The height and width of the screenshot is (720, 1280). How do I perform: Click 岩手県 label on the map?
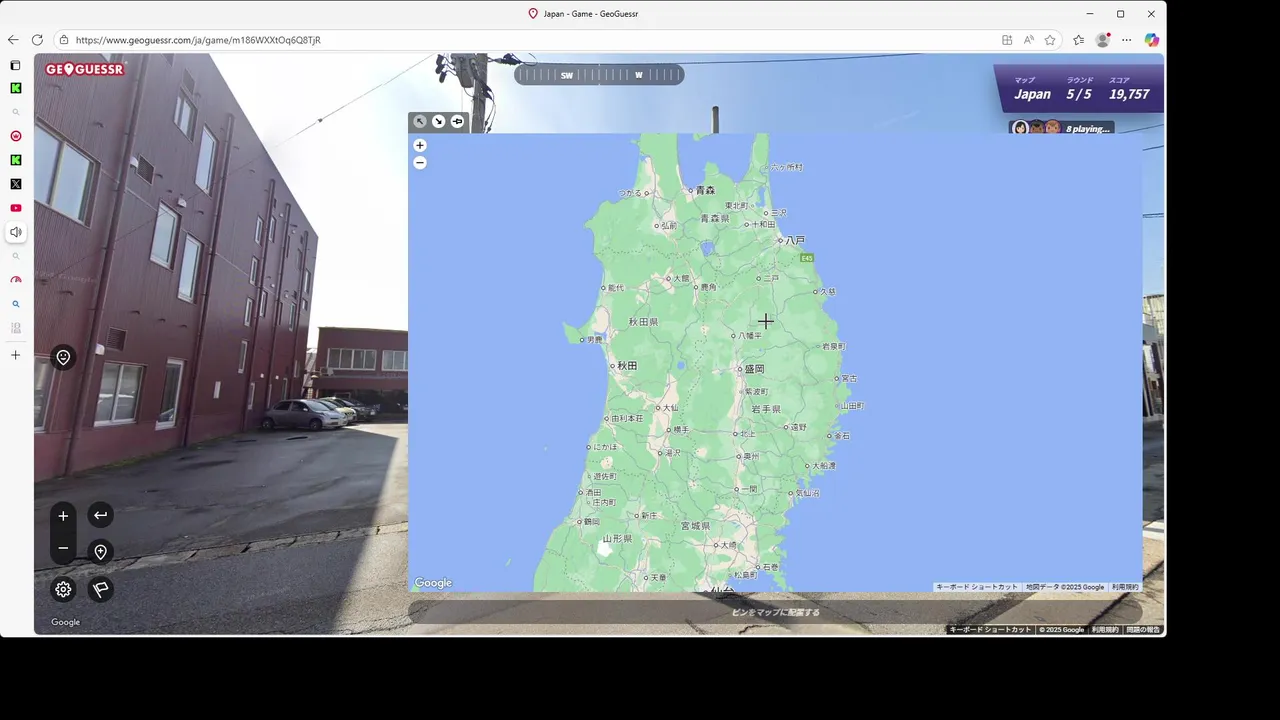coord(765,409)
